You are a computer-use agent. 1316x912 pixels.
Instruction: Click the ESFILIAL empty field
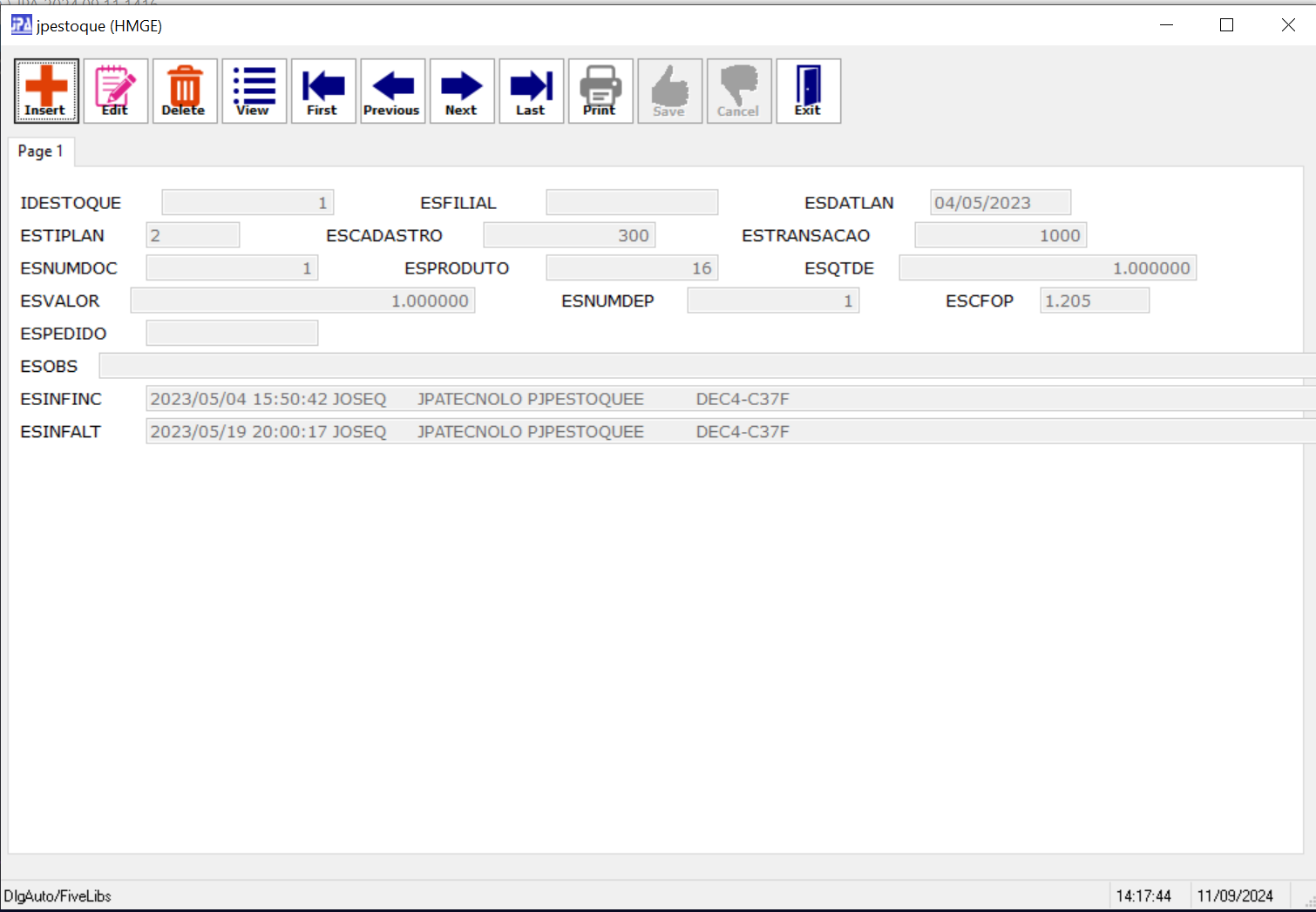(631, 203)
